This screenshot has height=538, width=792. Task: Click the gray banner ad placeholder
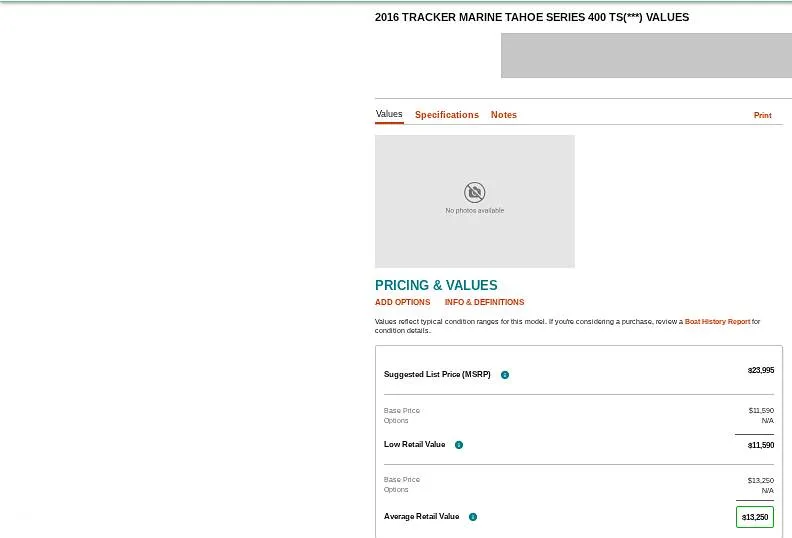click(x=646, y=56)
